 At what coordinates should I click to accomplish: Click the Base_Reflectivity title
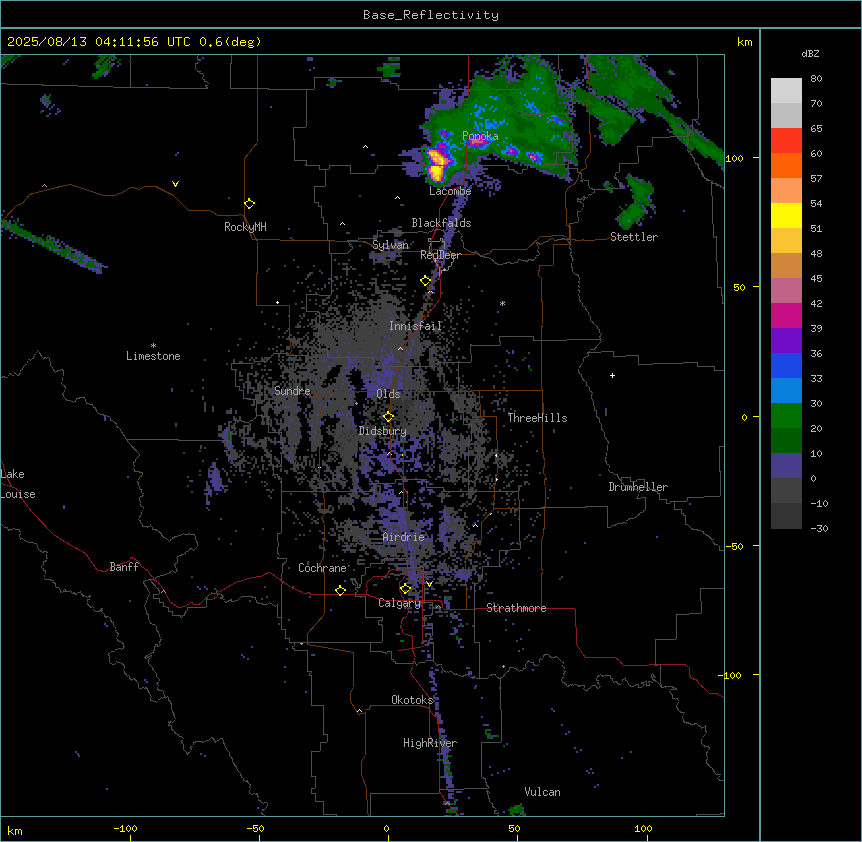click(x=431, y=15)
